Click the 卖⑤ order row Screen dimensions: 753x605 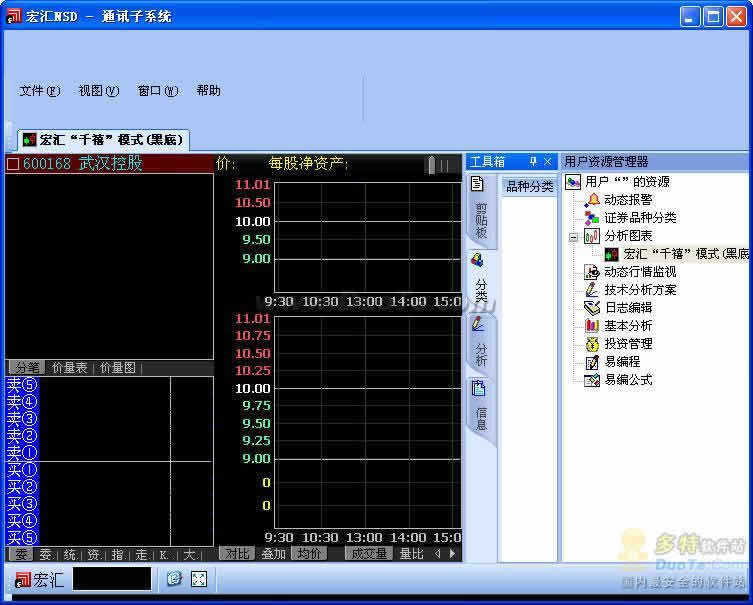click(x=109, y=385)
